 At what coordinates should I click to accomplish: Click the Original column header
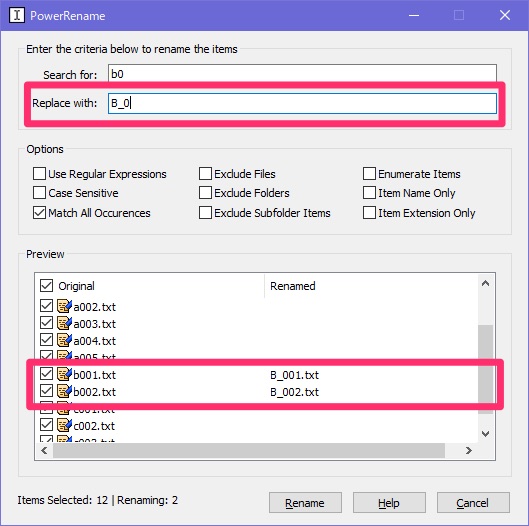[x=76, y=286]
